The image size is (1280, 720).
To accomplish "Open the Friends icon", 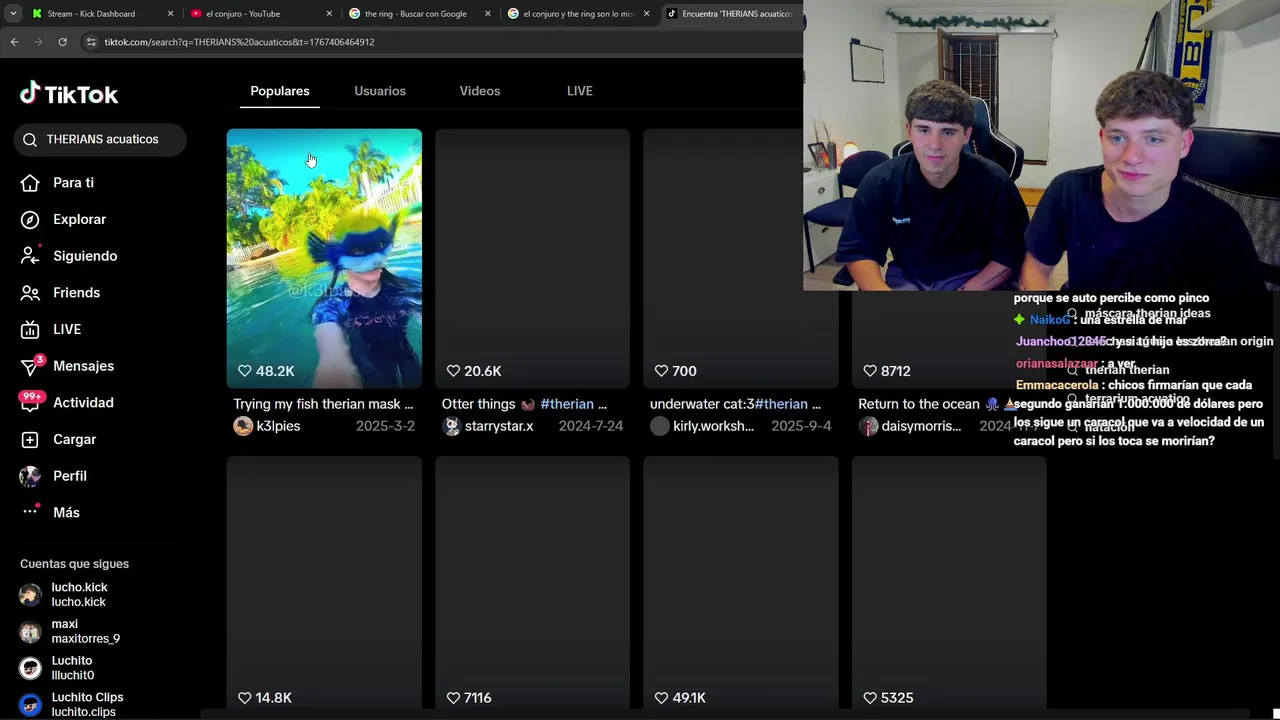I will 30,293.
